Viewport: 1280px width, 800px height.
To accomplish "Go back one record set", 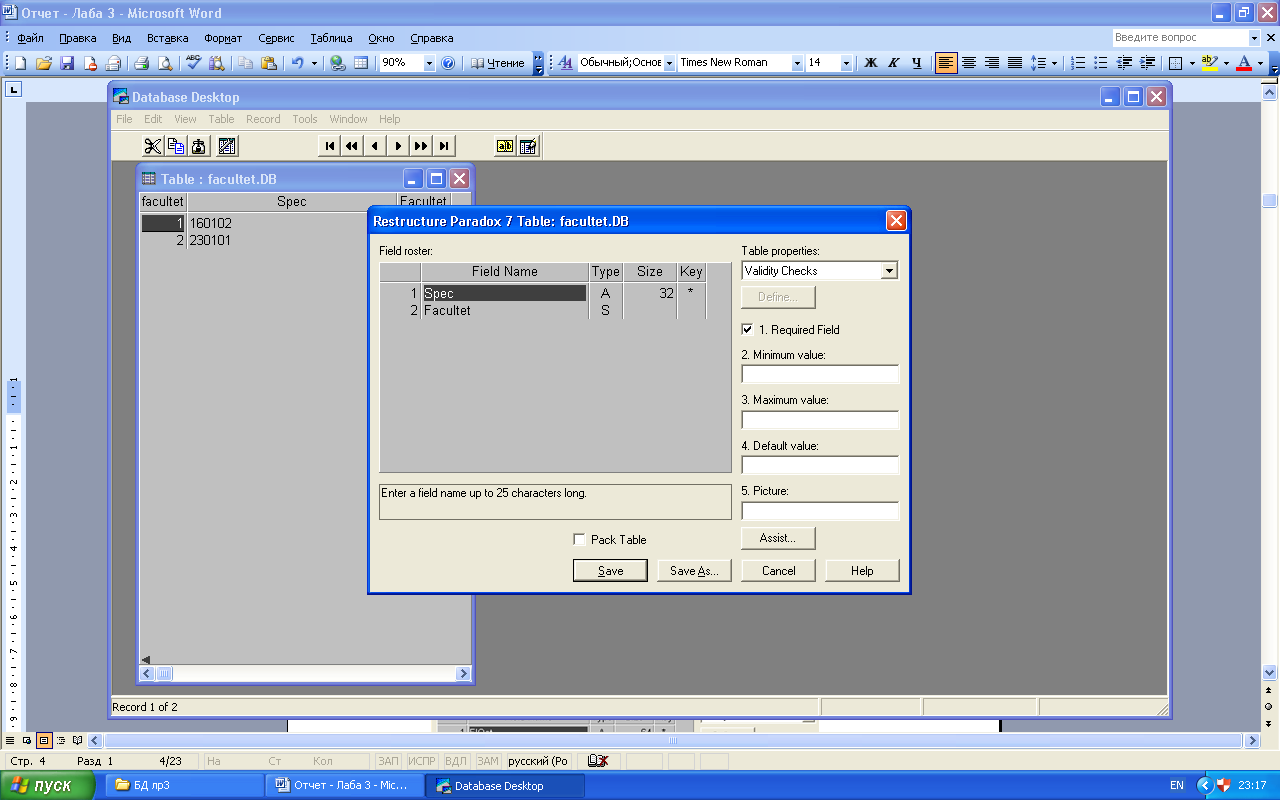I will (x=352, y=146).
